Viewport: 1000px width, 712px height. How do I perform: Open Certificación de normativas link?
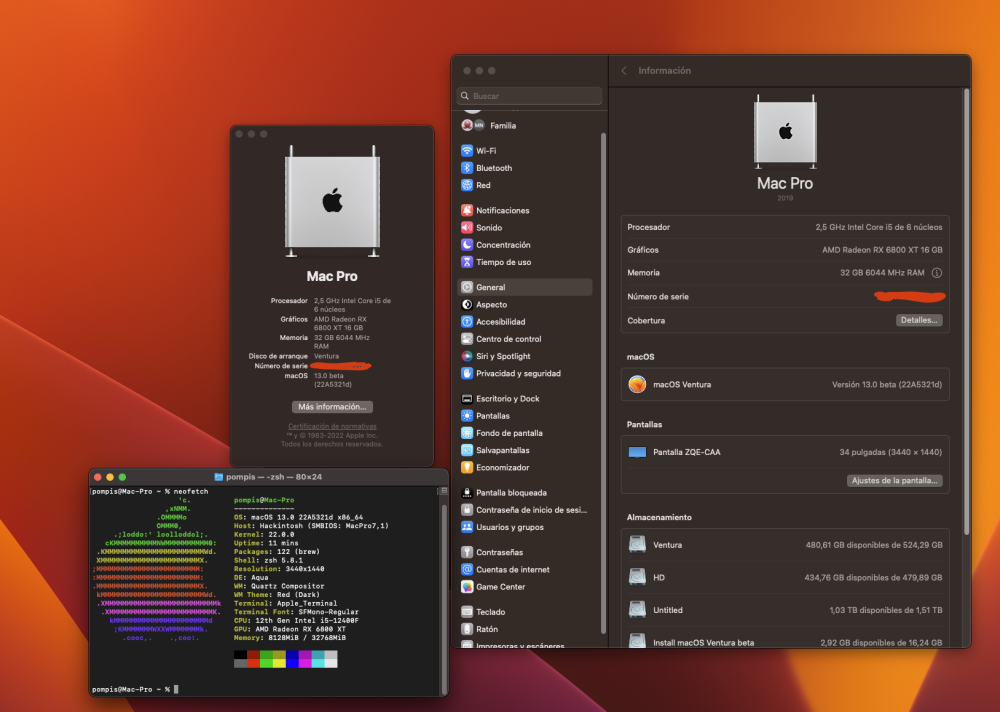coord(332,426)
